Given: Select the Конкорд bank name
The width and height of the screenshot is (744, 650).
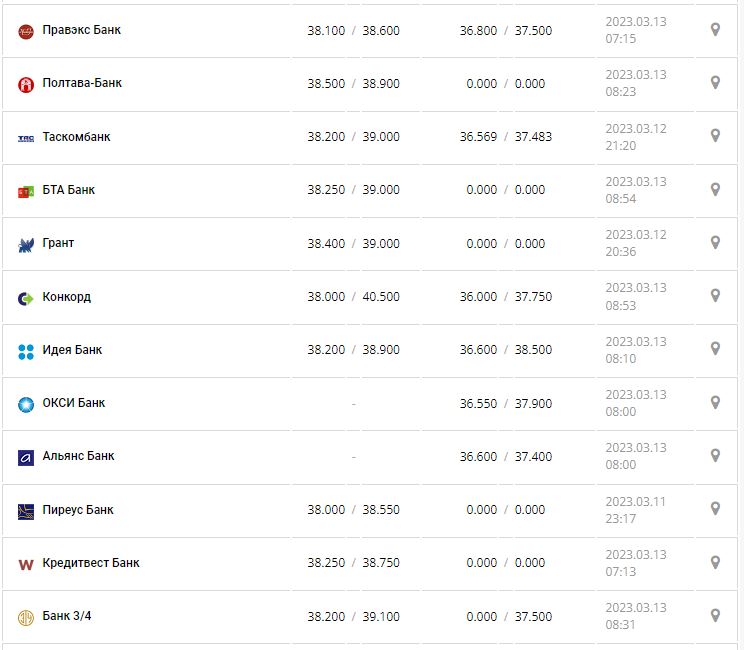Looking at the screenshot, I should [67, 297].
